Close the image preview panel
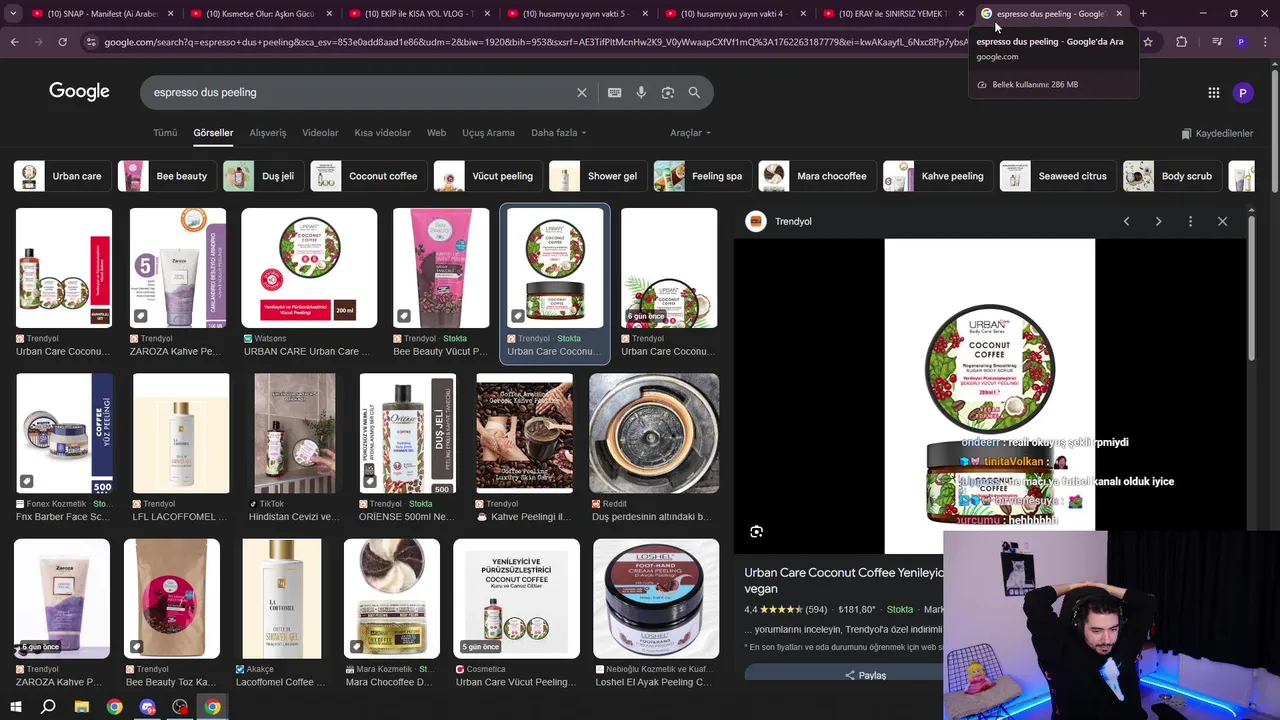The height and width of the screenshot is (720, 1280). click(1222, 221)
